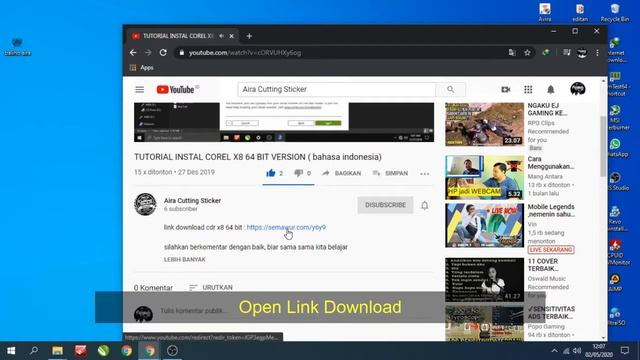Open the editan desktop icon
This screenshot has height=360, width=640.
tap(580, 13)
